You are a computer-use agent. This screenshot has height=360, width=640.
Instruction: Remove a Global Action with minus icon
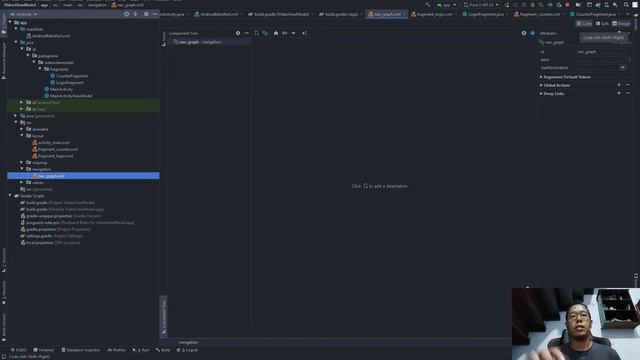pos(628,85)
